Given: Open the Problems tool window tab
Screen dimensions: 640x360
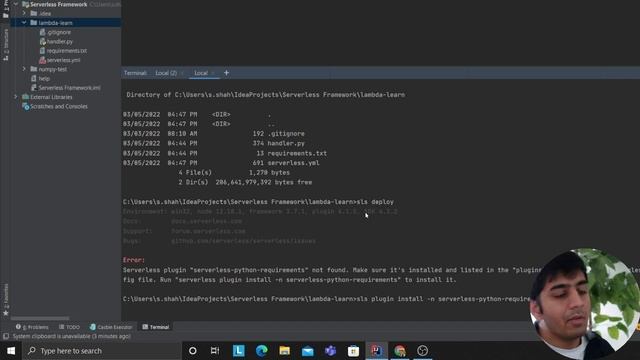Looking at the screenshot, I should 32,327.
